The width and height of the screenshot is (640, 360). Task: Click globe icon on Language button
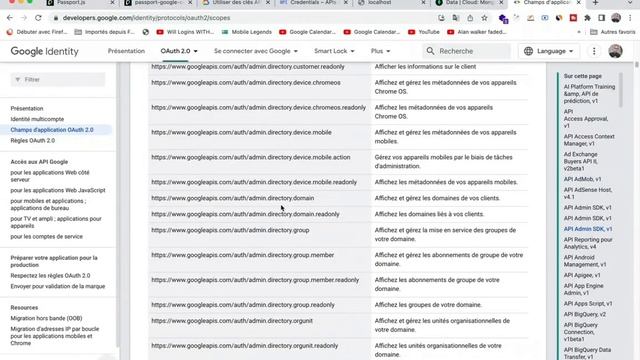click(528, 51)
